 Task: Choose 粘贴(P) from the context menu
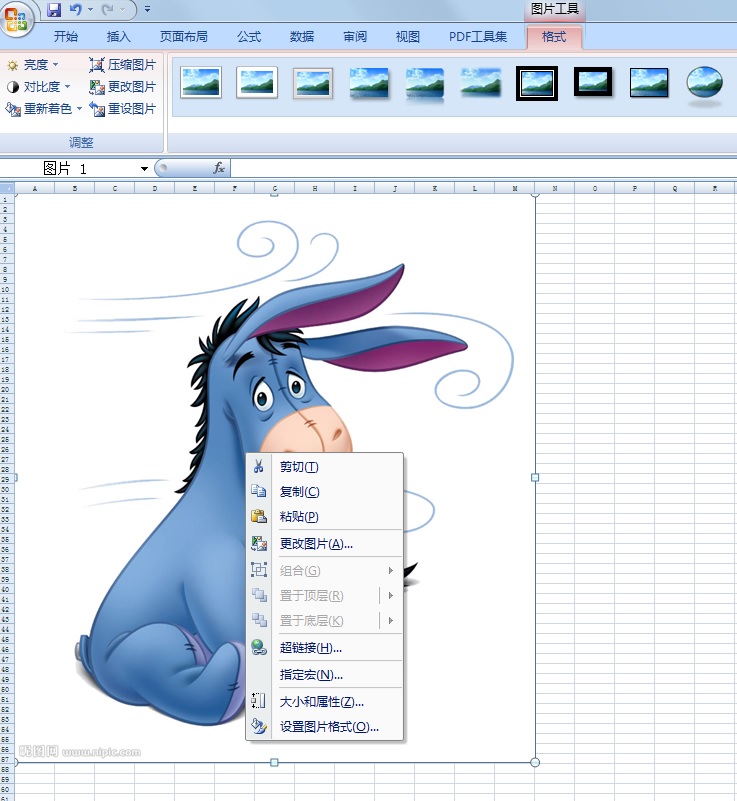tap(325, 516)
